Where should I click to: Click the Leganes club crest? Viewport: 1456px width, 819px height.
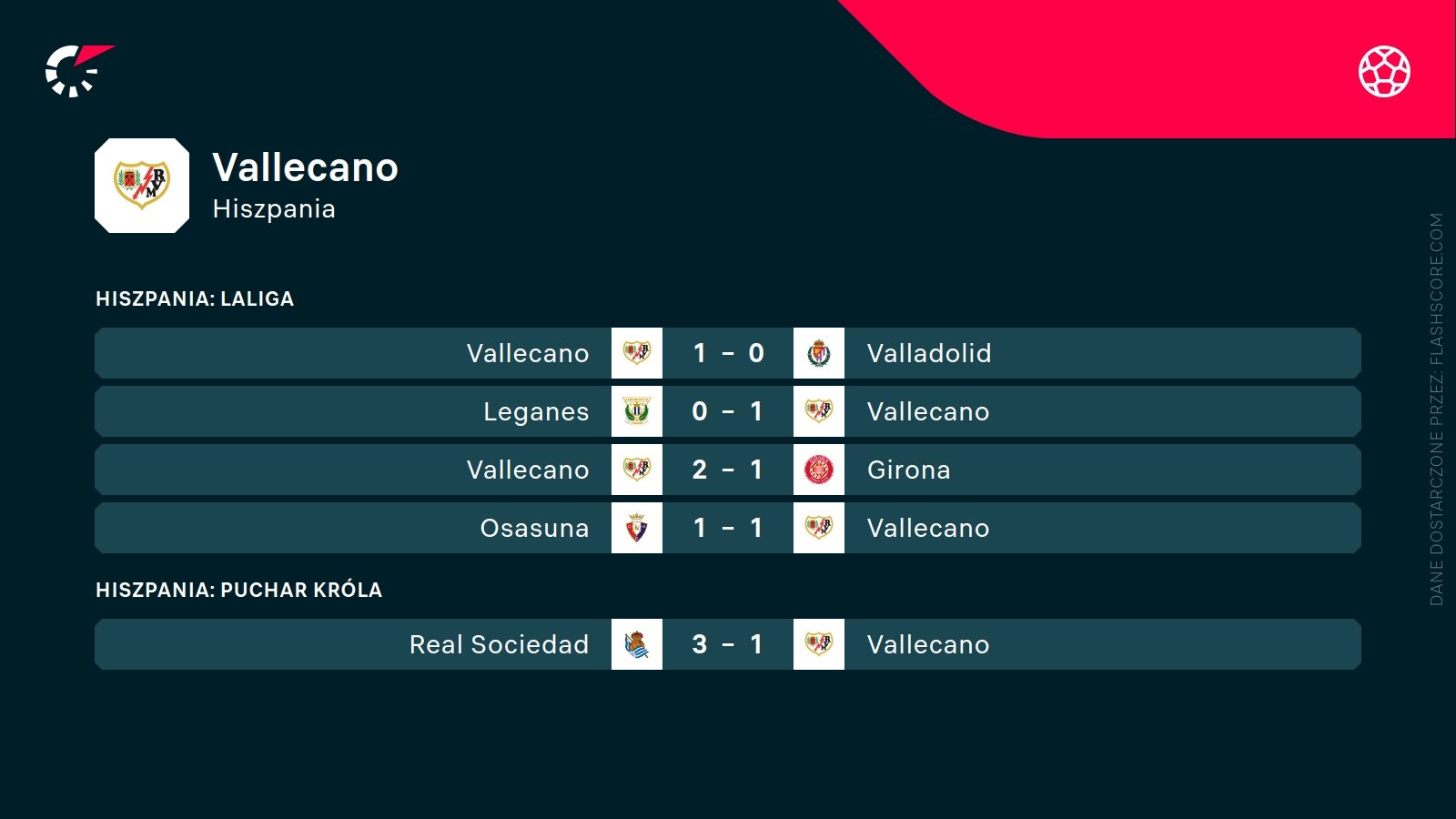click(x=637, y=411)
